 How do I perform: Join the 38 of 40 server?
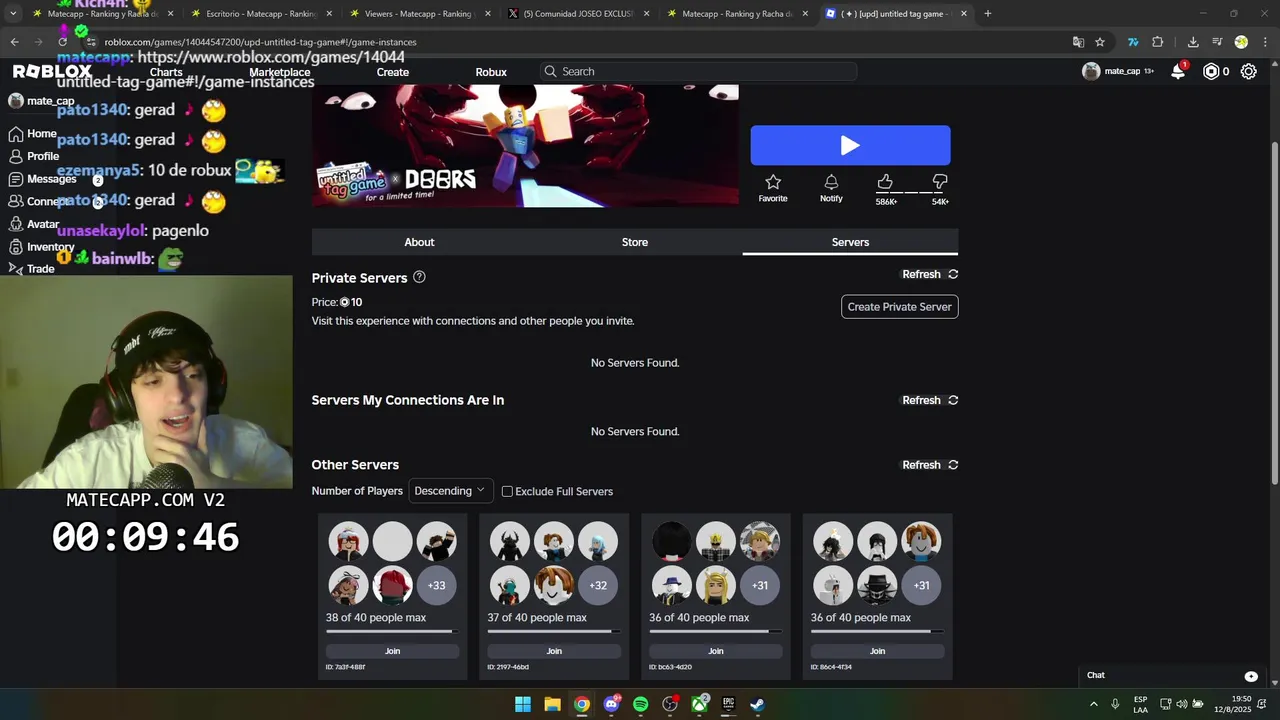click(392, 651)
